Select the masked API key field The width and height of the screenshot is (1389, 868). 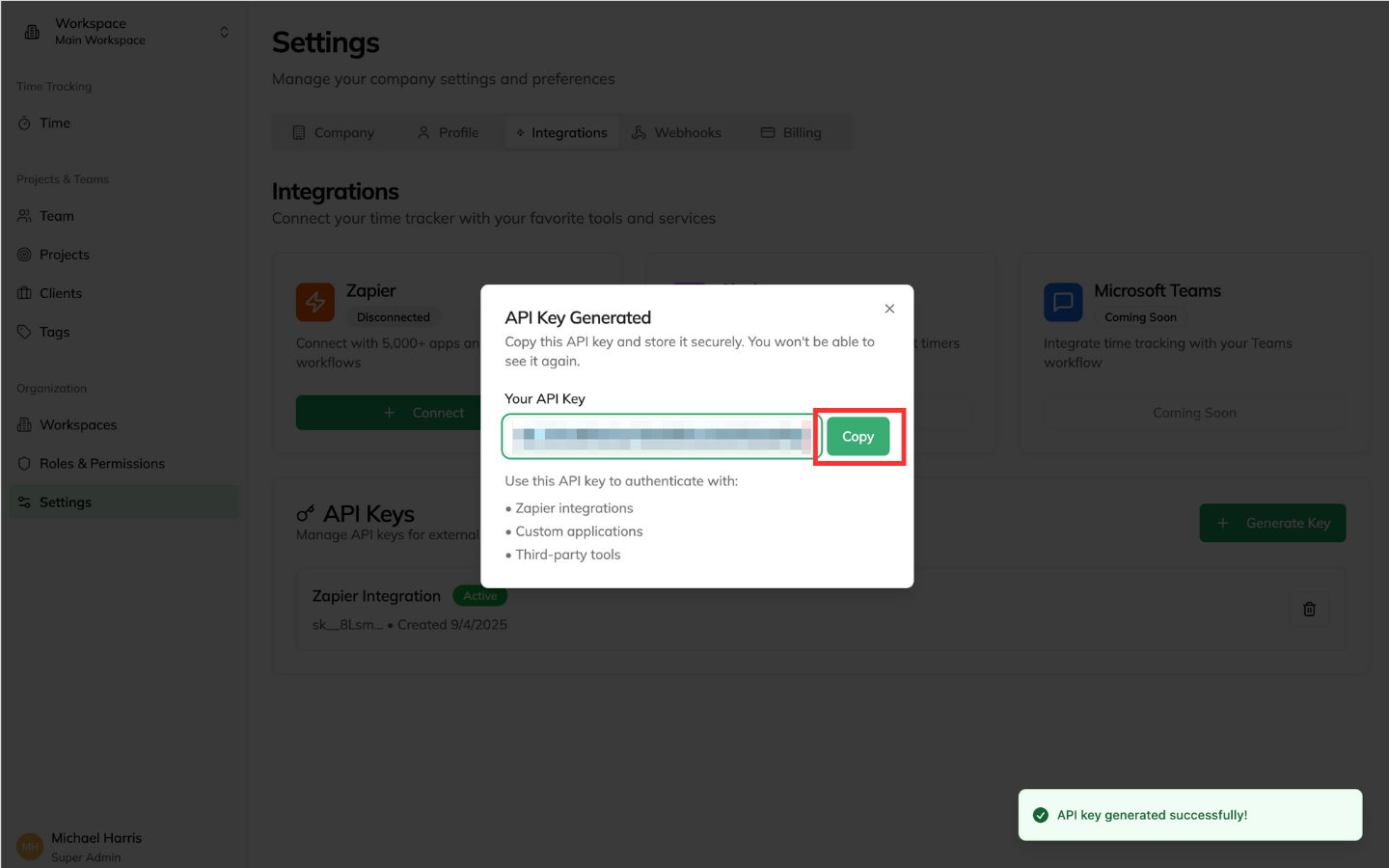(x=660, y=436)
